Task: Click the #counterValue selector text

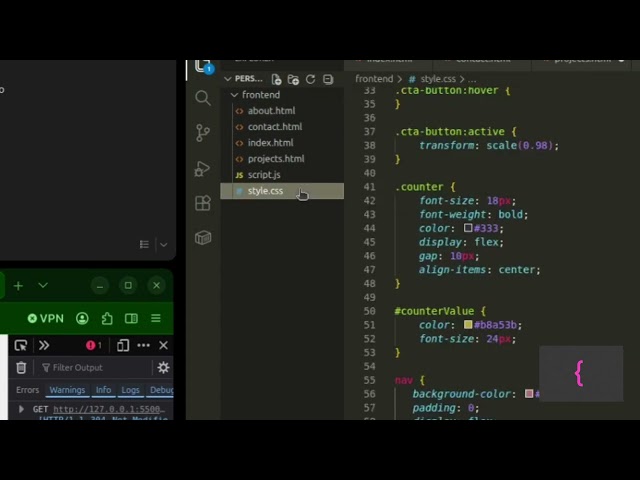Action: point(434,311)
